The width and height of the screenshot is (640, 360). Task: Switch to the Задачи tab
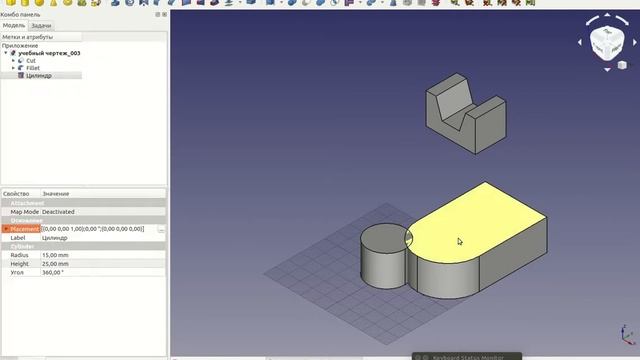click(x=41, y=26)
